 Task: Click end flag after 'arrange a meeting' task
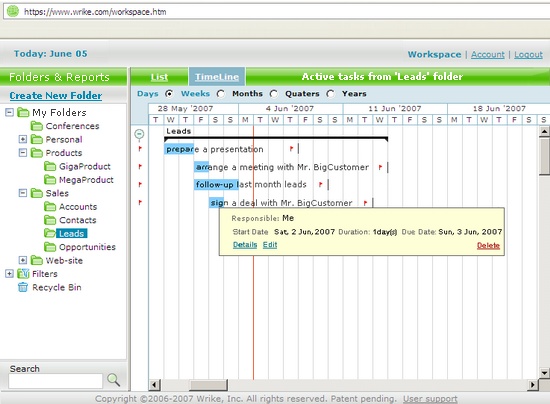point(380,167)
